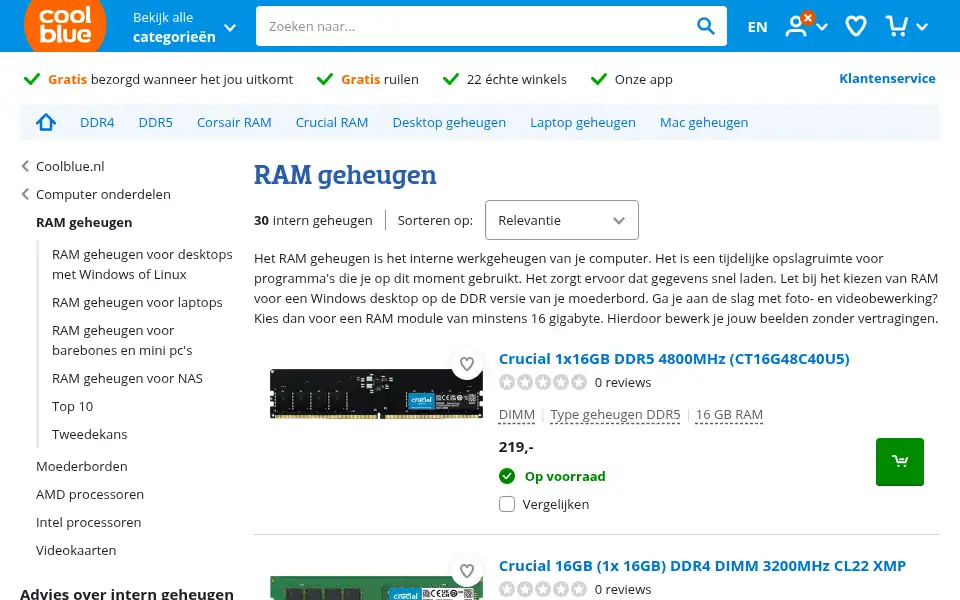This screenshot has width=960, height=600.
Task: Click 16 GB RAM spec label
Action: 729,414
